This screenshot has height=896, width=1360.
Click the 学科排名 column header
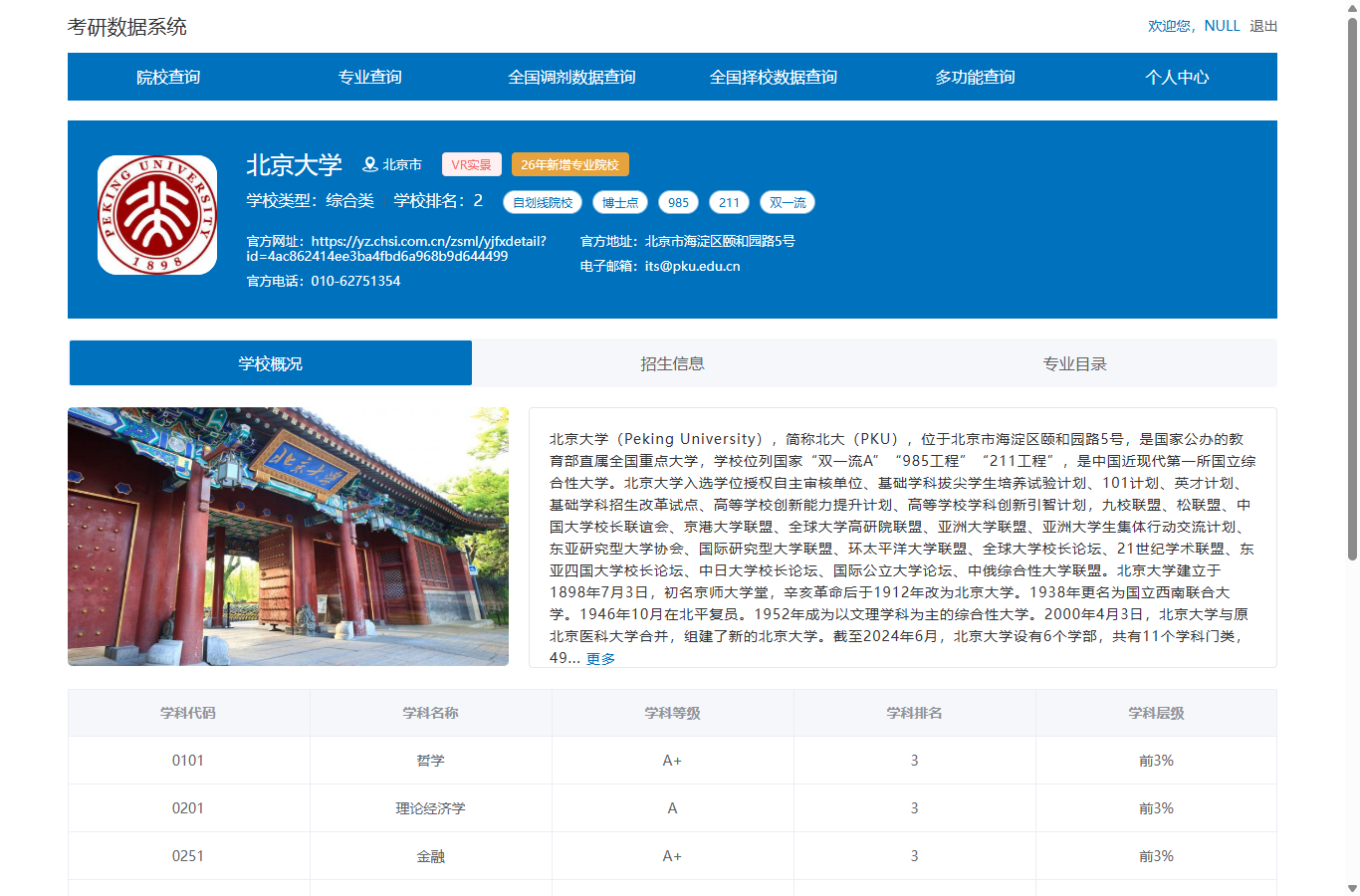click(x=915, y=713)
